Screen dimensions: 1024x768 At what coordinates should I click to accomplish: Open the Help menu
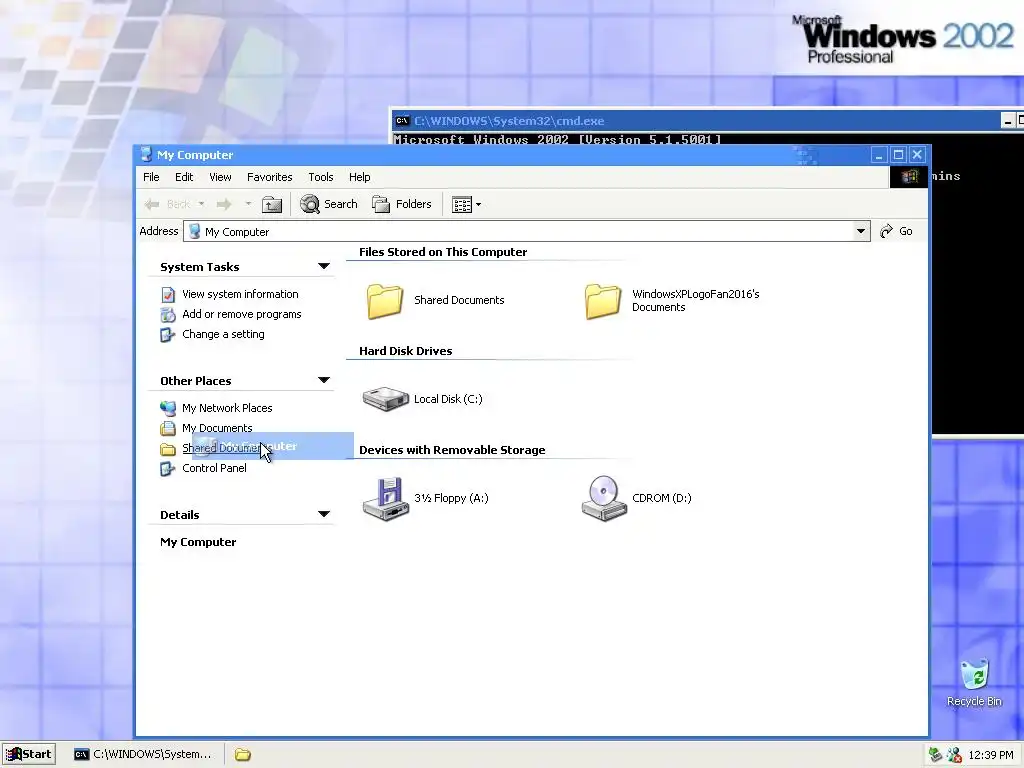359,177
